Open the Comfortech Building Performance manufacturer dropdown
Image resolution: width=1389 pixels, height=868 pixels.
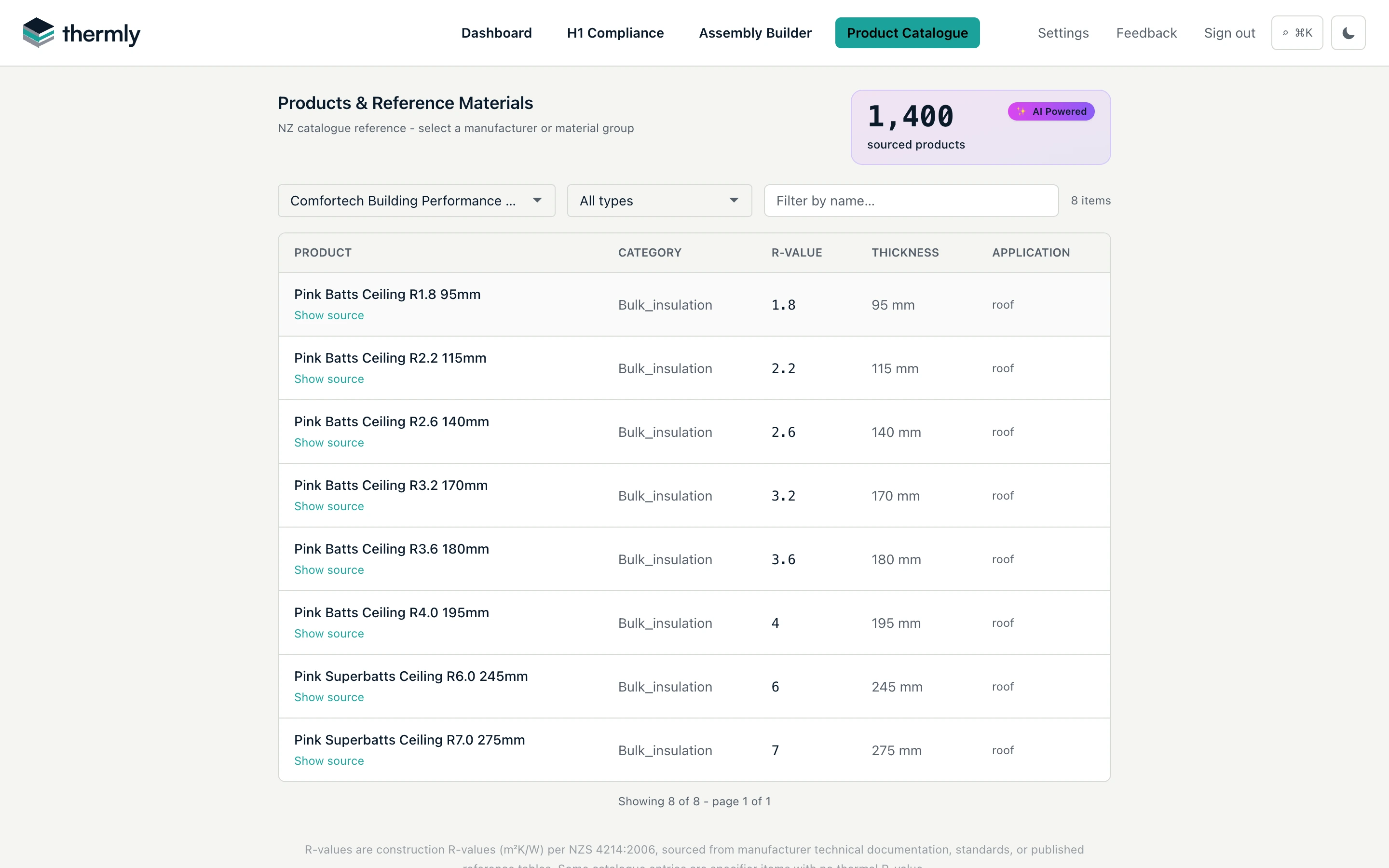(x=416, y=200)
